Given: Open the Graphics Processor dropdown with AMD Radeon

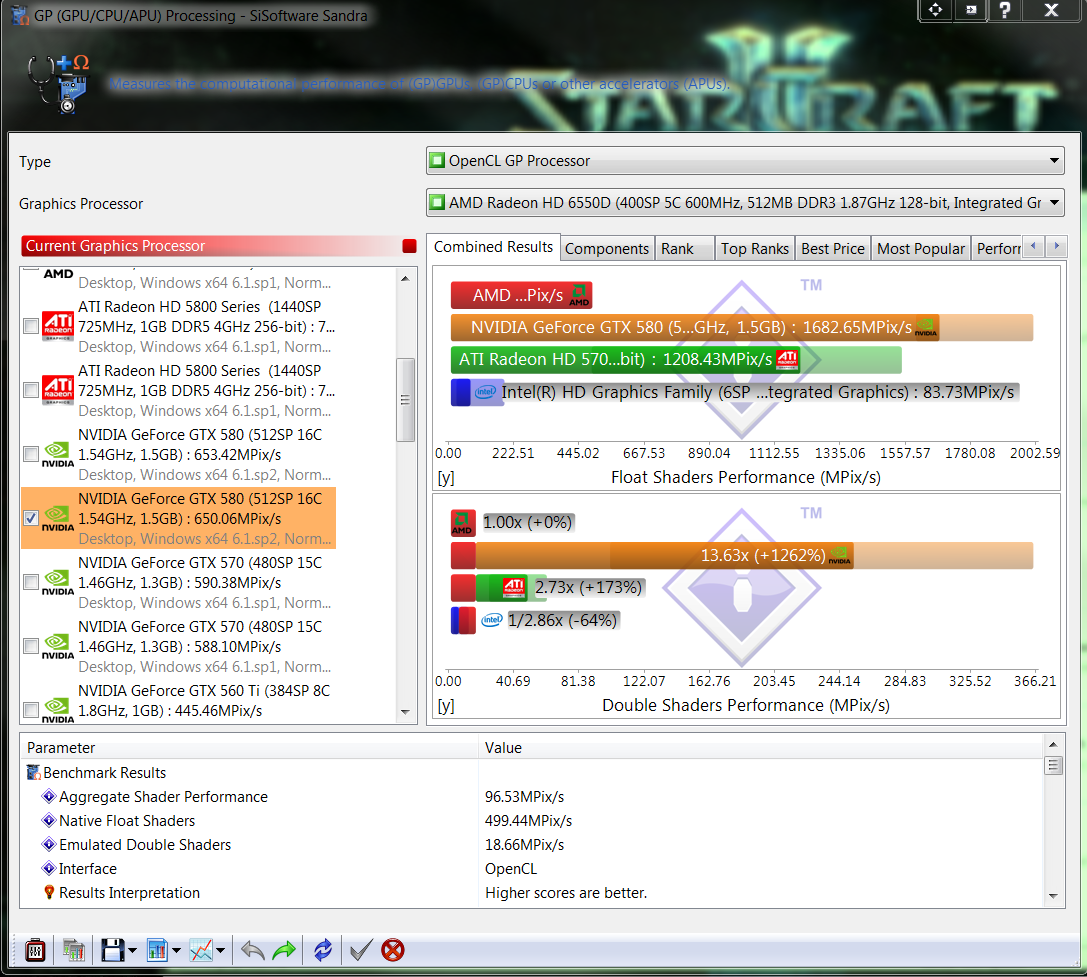Looking at the screenshot, I should coord(745,202).
